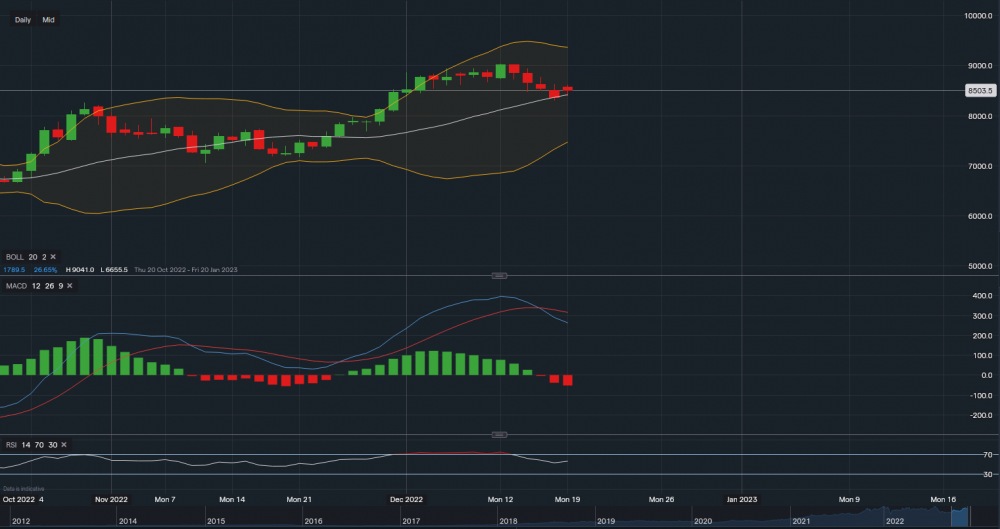
Task: Remove the BOLL indicator with its X
Action: point(54,257)
